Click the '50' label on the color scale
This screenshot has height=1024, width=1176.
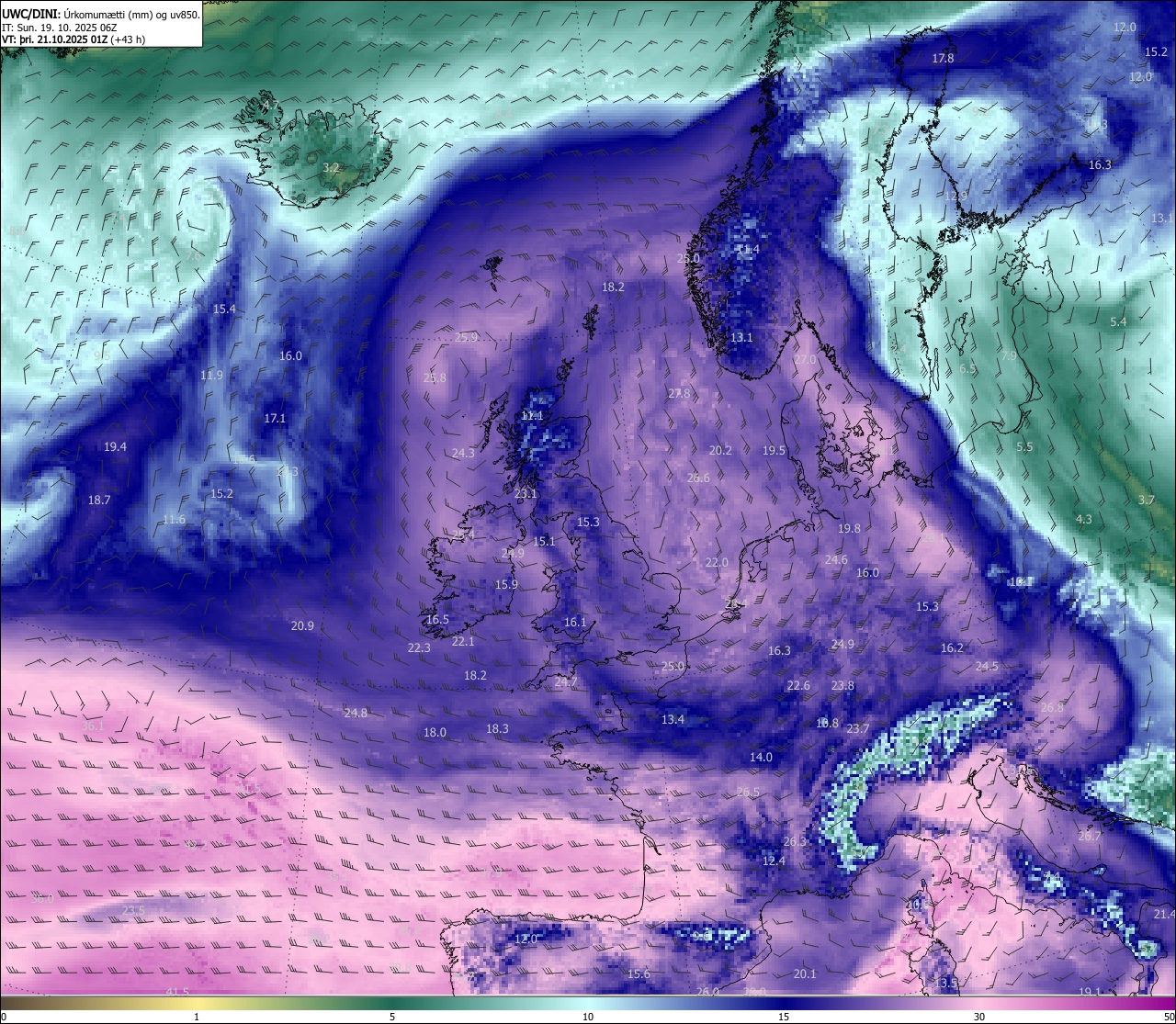tap(1169, 1017)
